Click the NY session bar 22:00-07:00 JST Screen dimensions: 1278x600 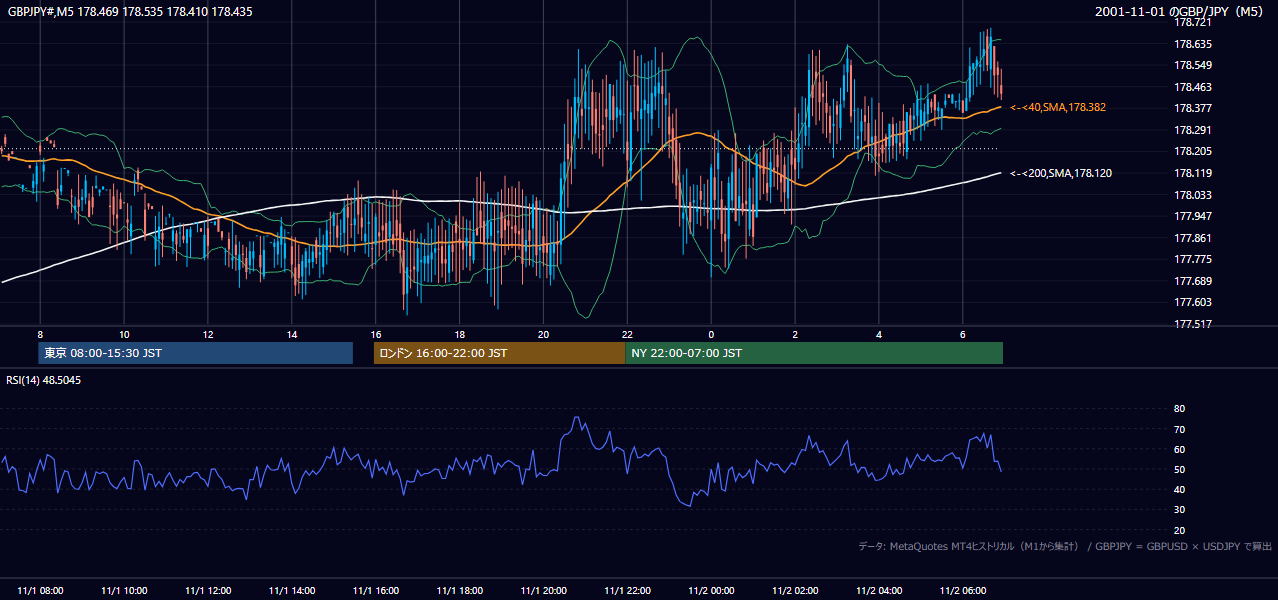tap(814, 353)
